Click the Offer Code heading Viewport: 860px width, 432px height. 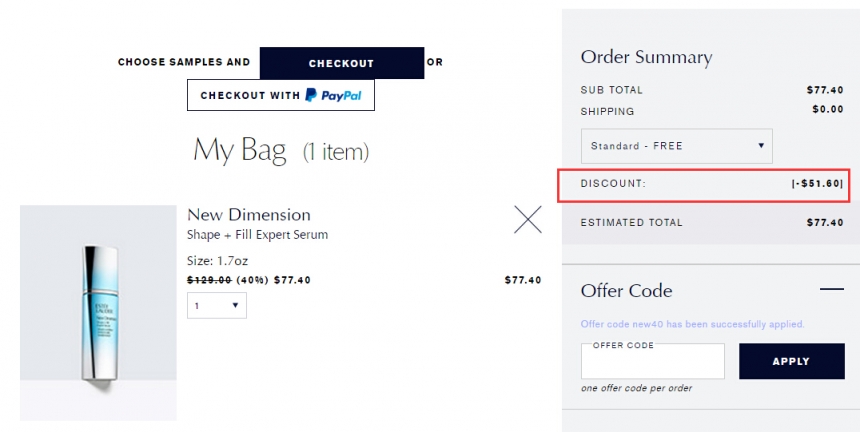626,291
